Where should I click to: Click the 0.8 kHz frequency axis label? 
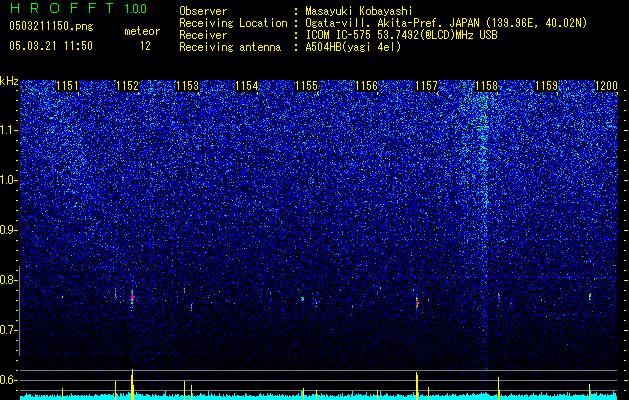(x=8, y=280)
